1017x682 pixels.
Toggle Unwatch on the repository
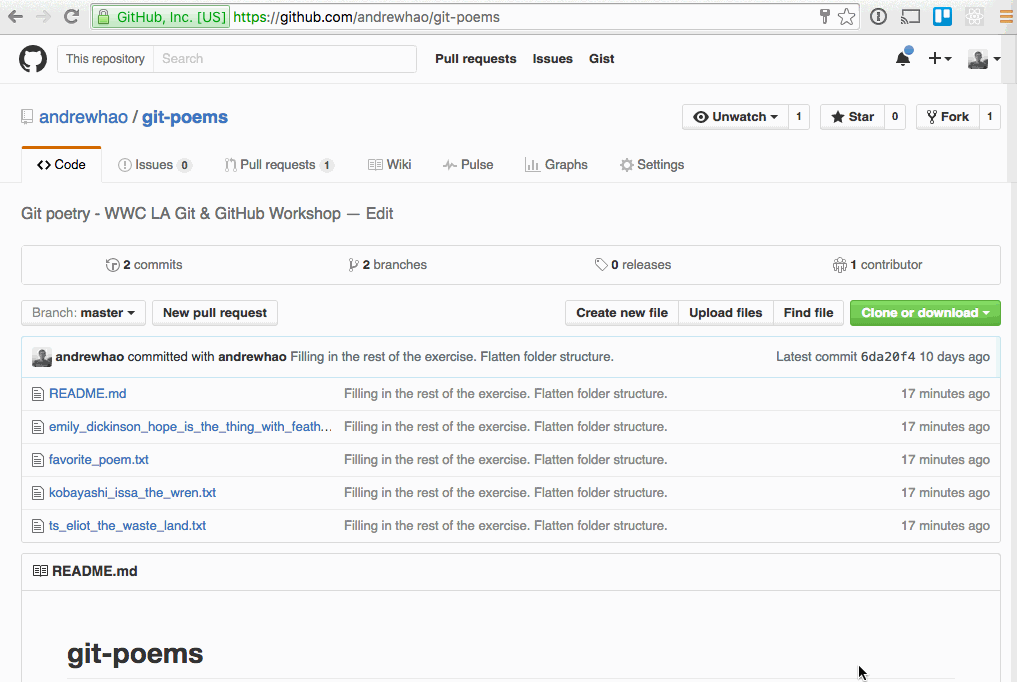tap(735, 117)
